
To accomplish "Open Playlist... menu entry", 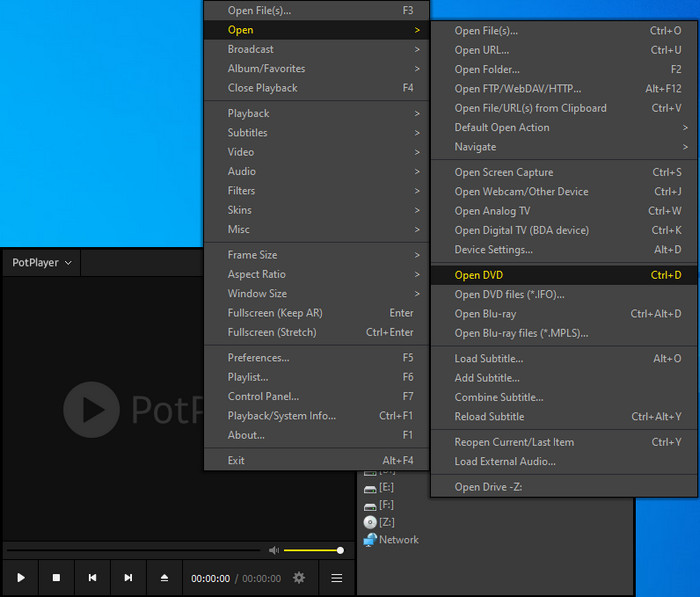I will point(317,377).
